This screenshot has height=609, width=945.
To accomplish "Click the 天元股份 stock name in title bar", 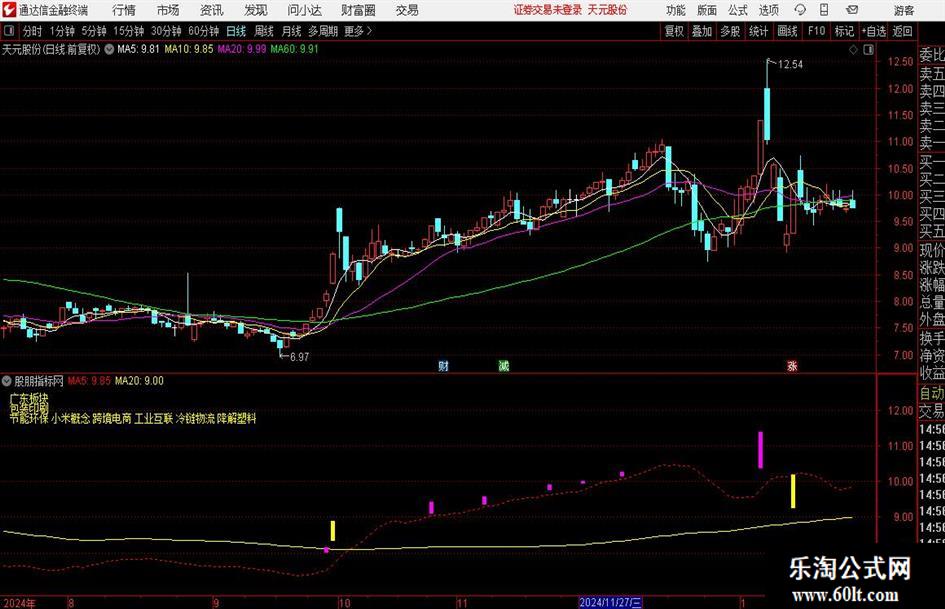I will pos(607,10).
